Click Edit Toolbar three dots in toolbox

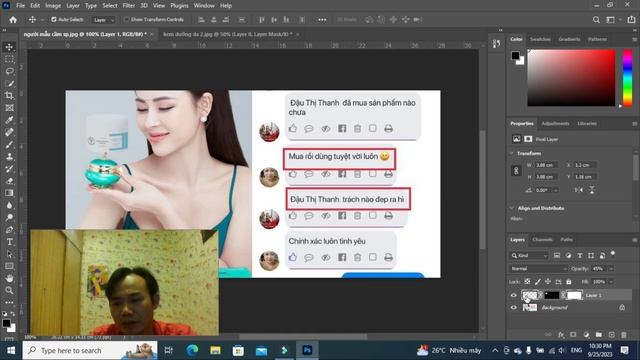point(9,303)
